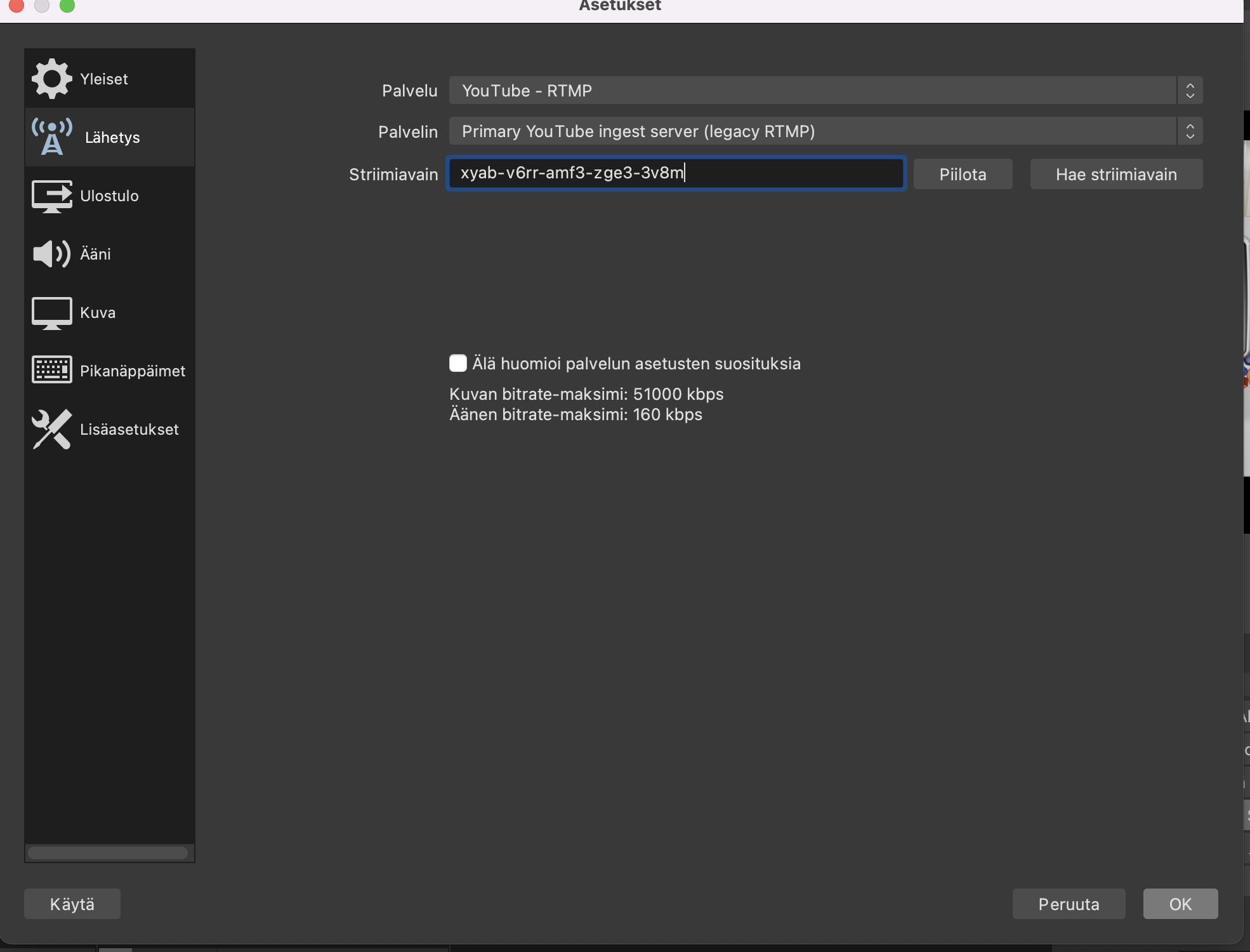Click the keyboard Pikanäppäimet icon
1250x952 pixels.
[x=51, y=371]
